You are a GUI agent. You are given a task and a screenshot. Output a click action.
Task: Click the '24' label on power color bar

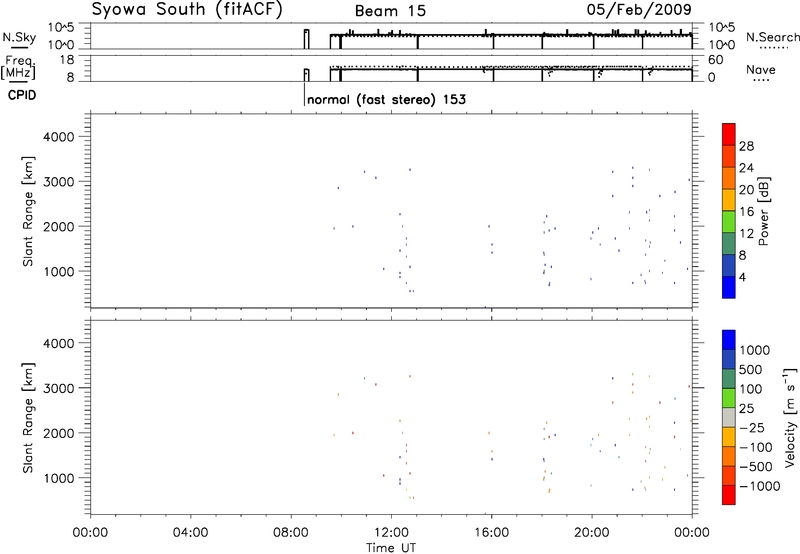tap(746, 168)
